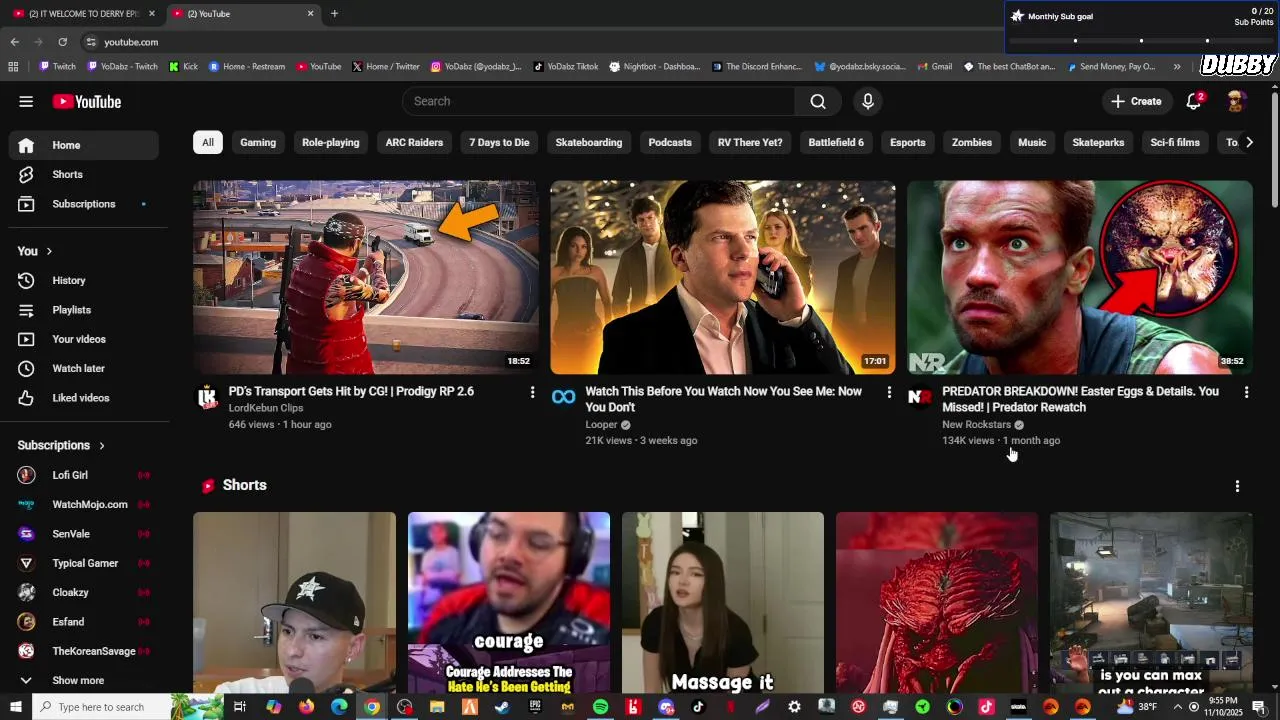This screenshot has width=1280, height=720.
Task: Select the Gaming filter chip
Action: (x=258, y=142)
